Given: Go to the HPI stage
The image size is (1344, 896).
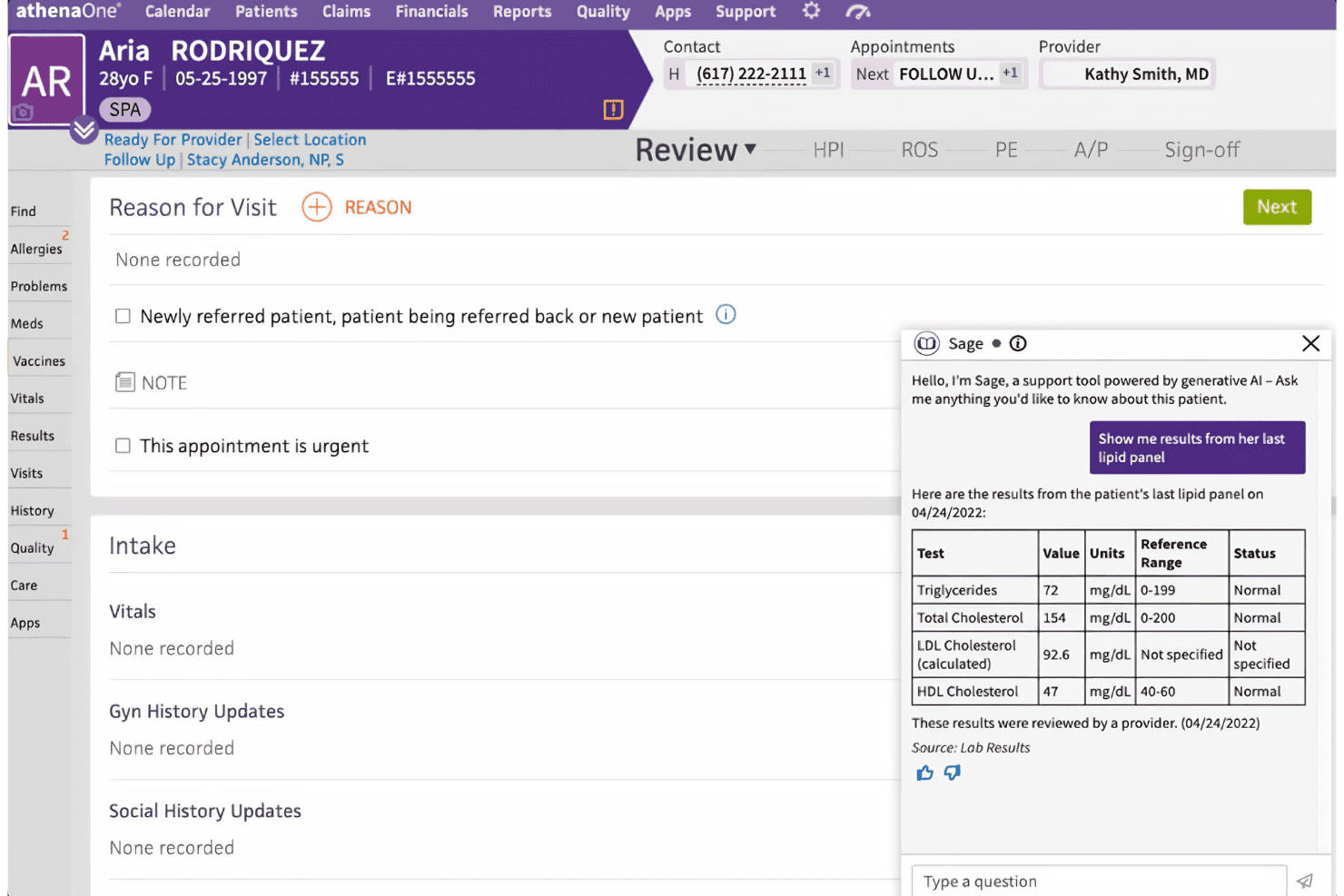Looking at the screenshot, I should (828, 150).
